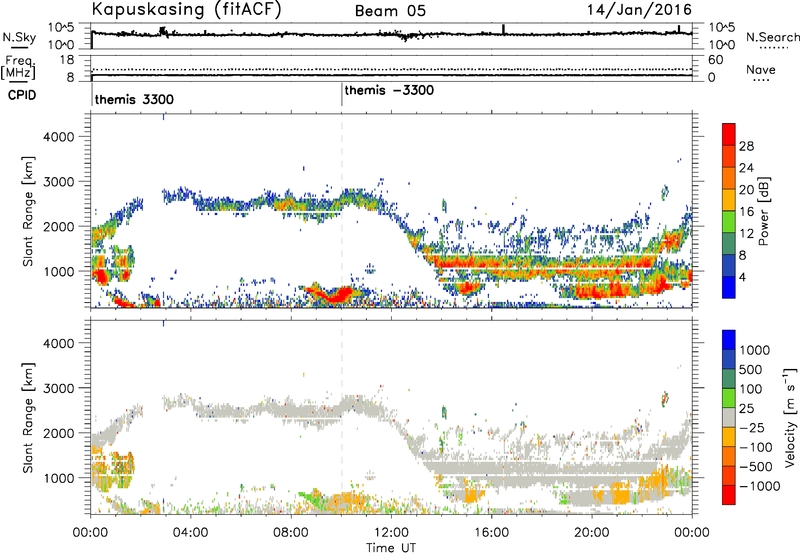The image size is (800, 554).
Task: Select the 'N.Search' legend label
Action: (772, 37)
